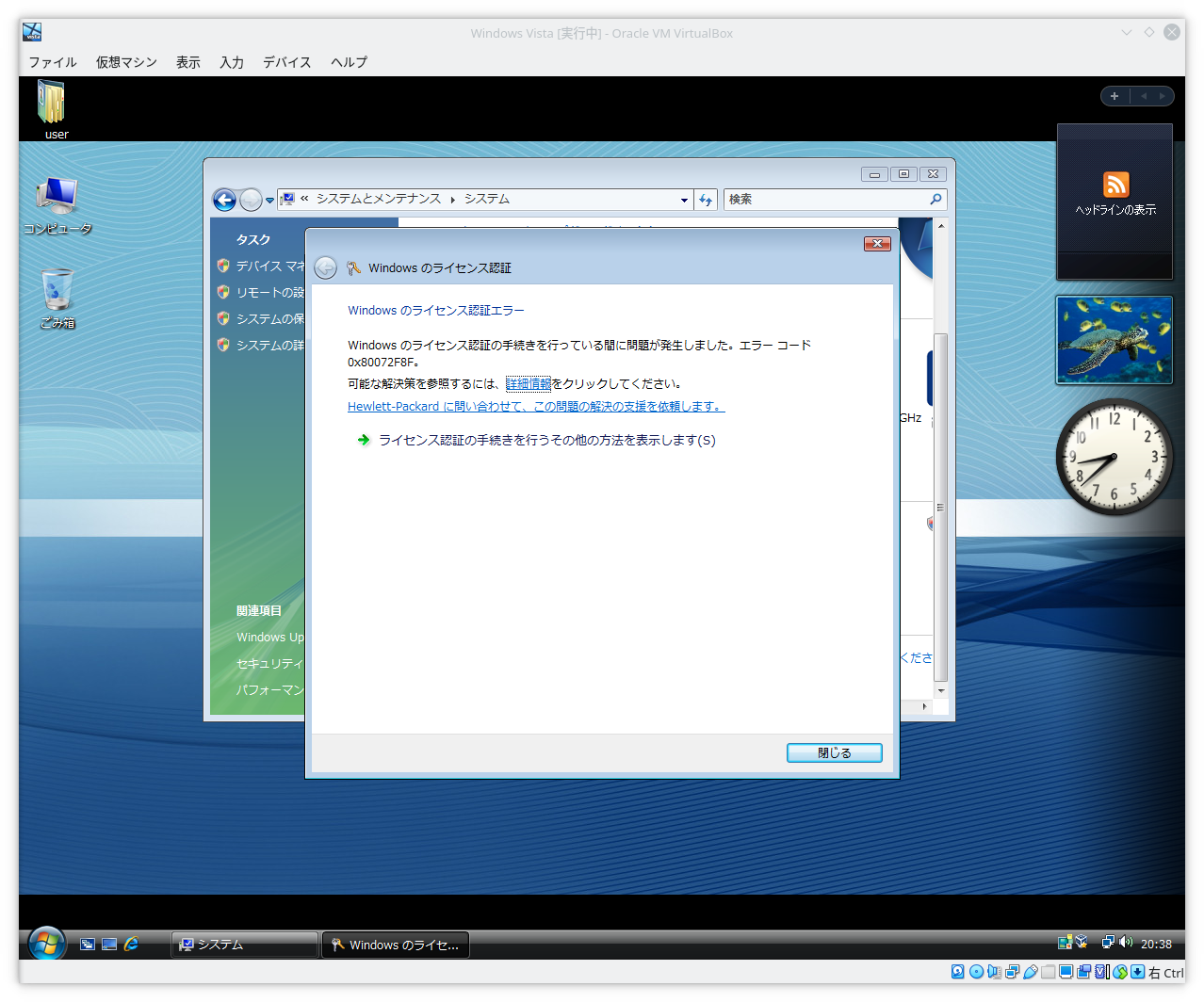
Task: Click the keyboard capture arrow icon
Action: coord(1137,972)
